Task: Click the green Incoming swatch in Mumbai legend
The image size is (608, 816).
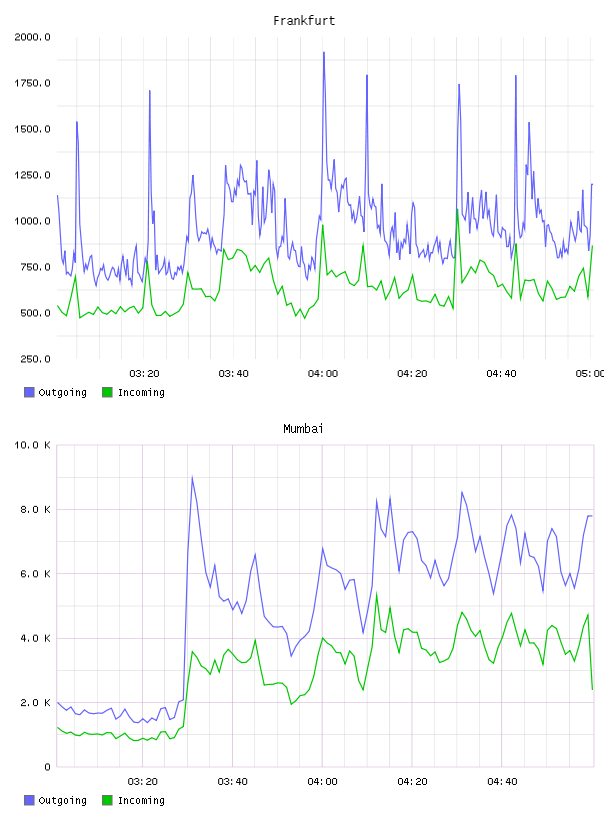Action: (107, 800)
